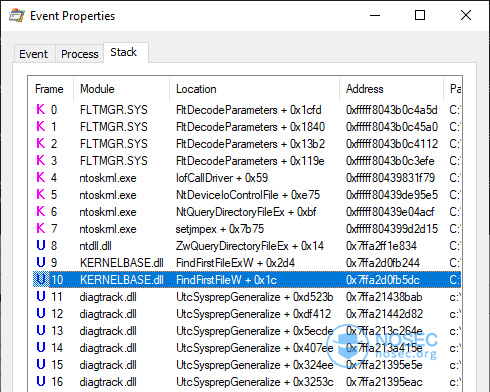Select ntdll.dll module in frame 8
The image size is (490, 392).
tap(96, 246)
